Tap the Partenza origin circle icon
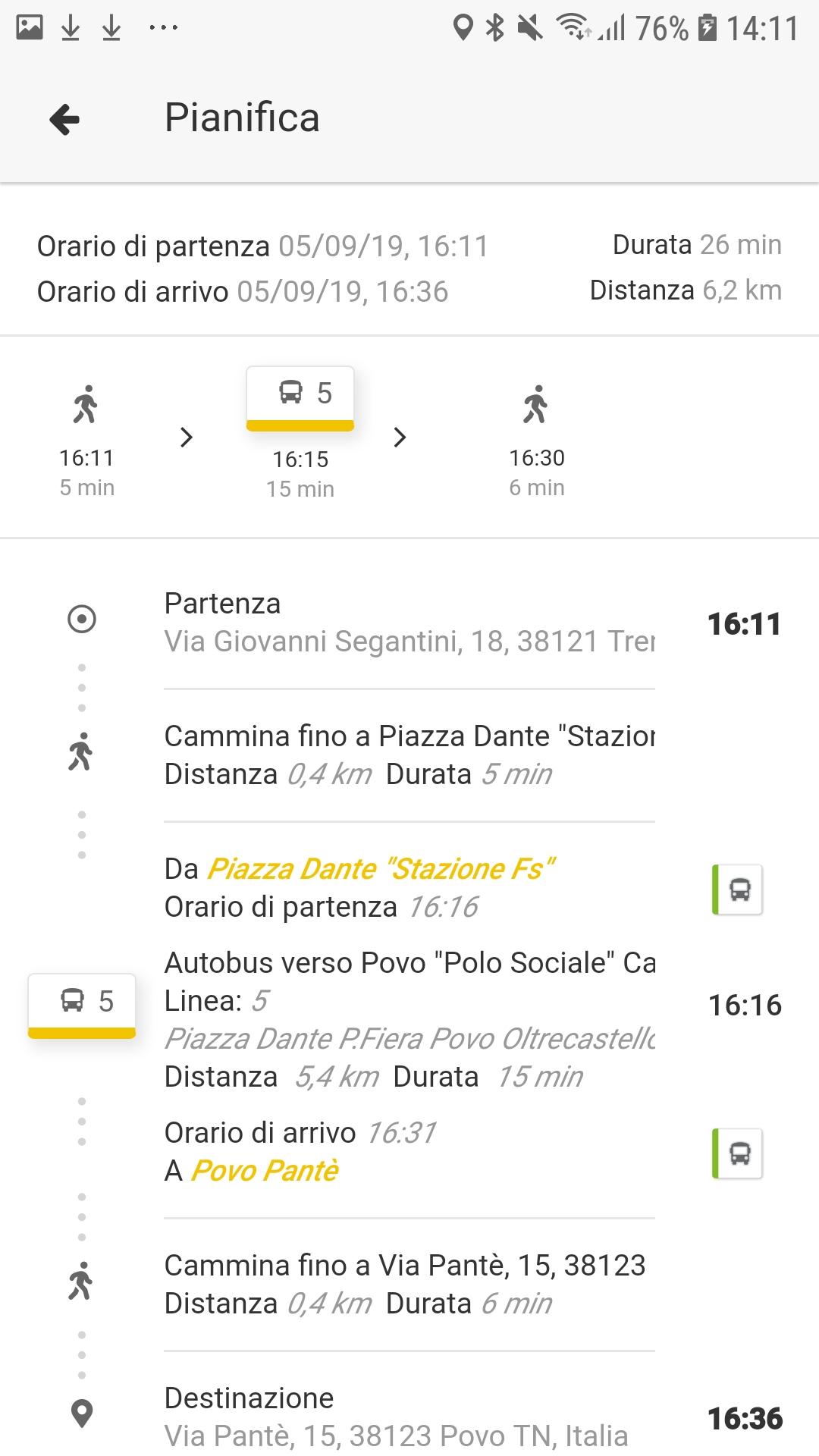Screen dimensions: 819x1456 pyautogui.click(x=82, y=619)
